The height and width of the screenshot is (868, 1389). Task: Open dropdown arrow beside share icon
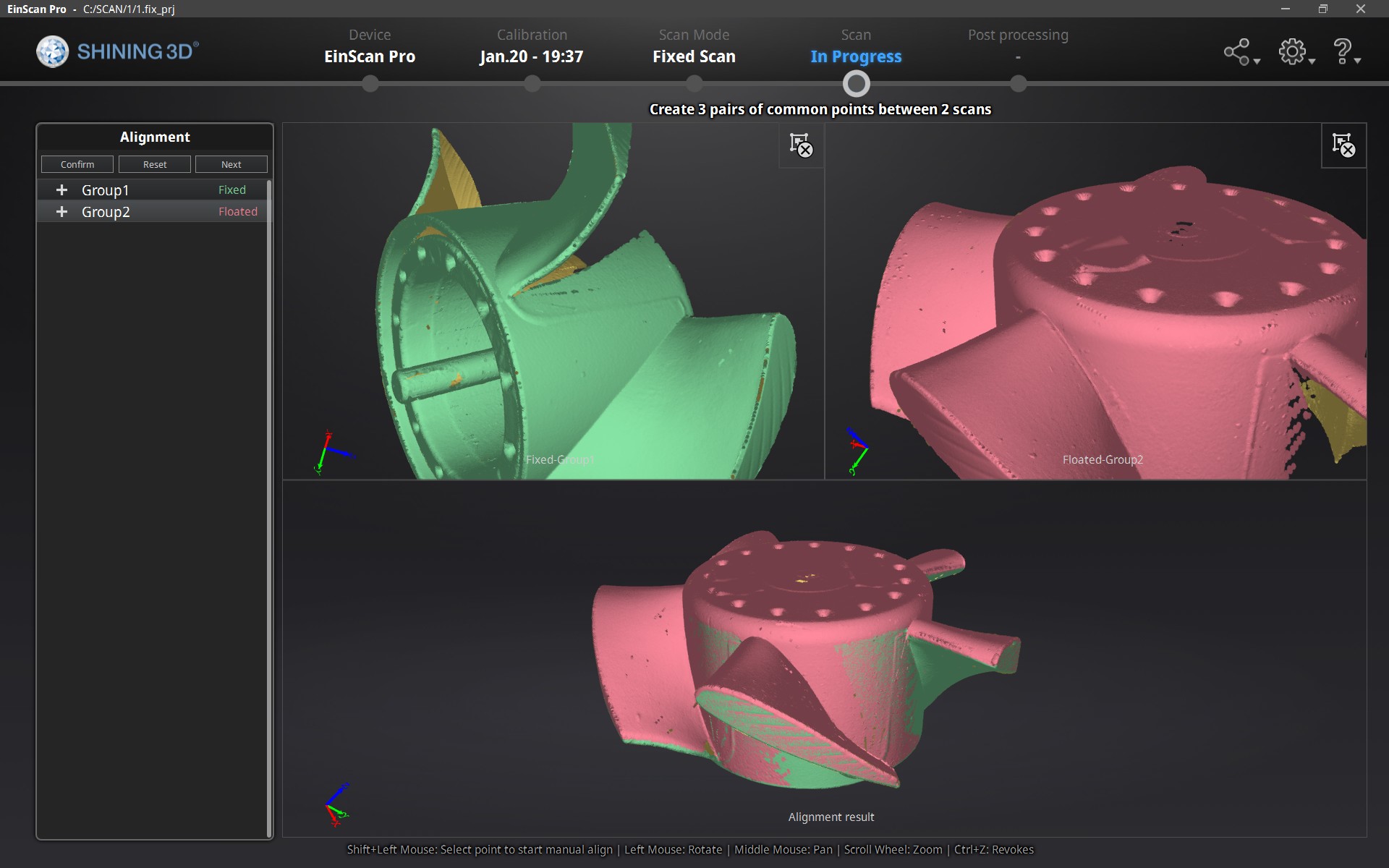(x=1257, y=61)
